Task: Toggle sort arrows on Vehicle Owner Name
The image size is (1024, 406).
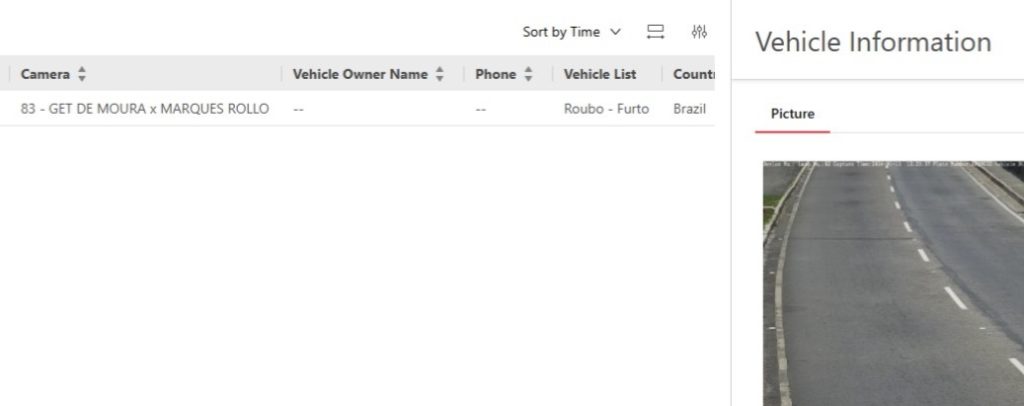Action: pyautogui.click(x=440, y=74)
